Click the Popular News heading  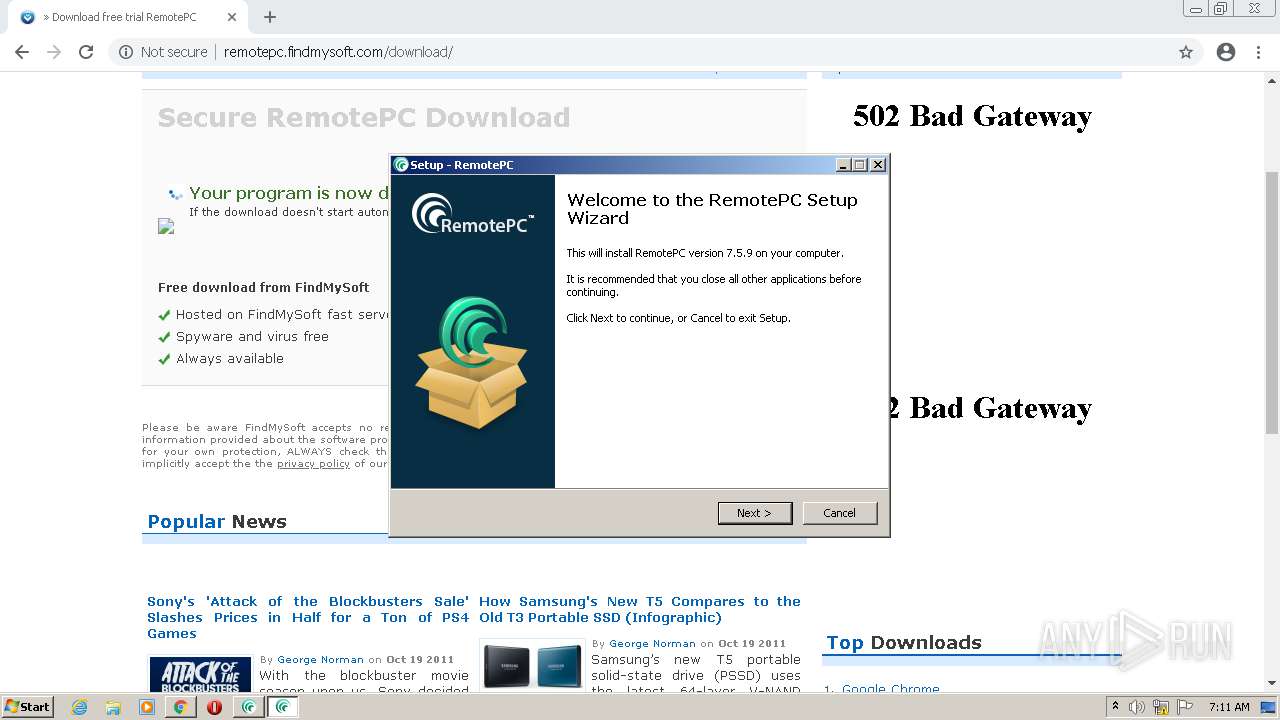[217, 521]
